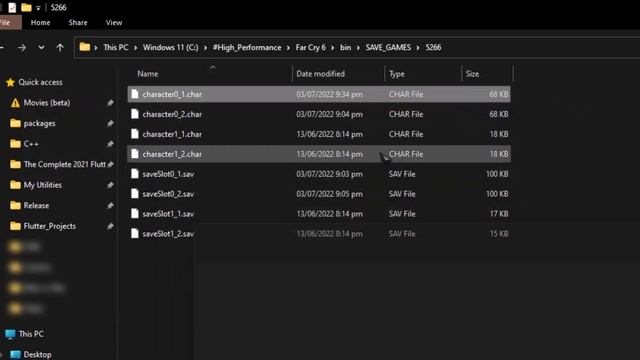Click #High_Performance breadcrumb in address bar
This screenshot has width=640, height=360.
(247, 47)
